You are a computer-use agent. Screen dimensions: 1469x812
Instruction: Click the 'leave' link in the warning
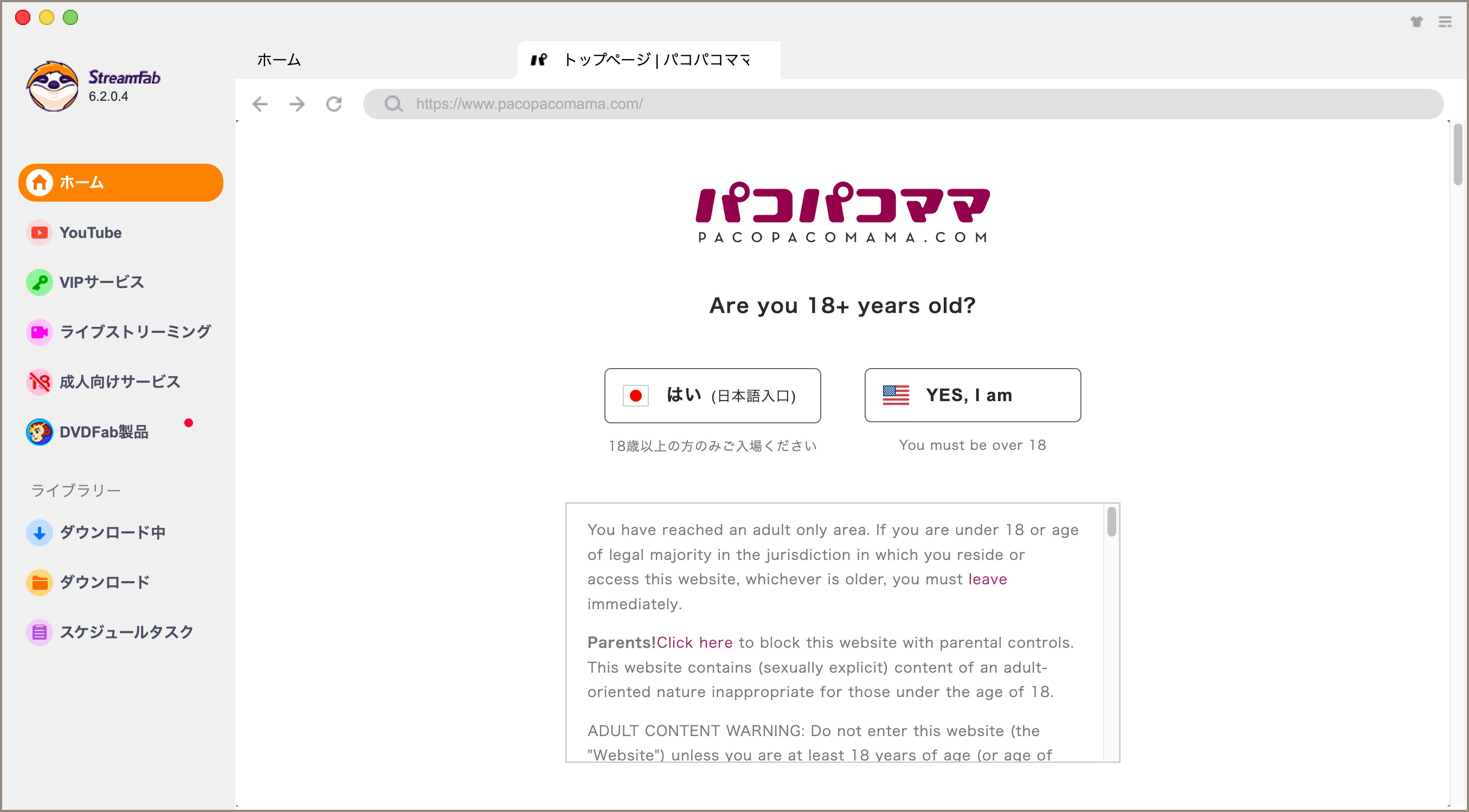988,579
